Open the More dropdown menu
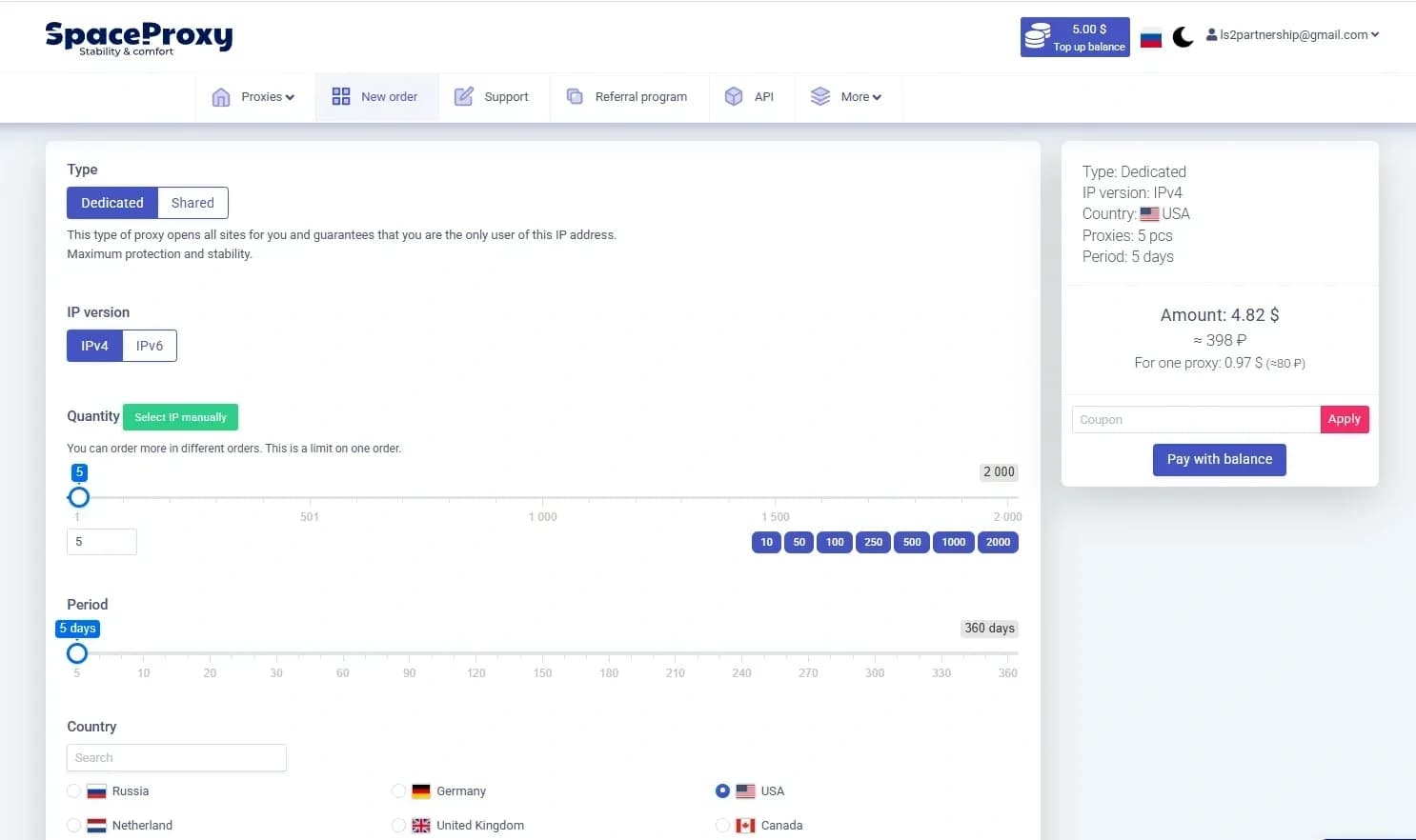This screenshot has width=1416, height=840. click(847, 96)
